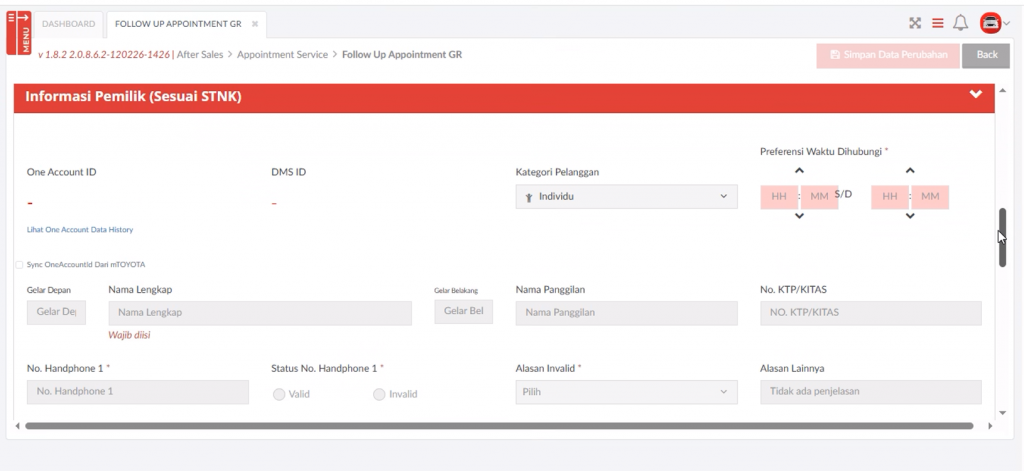Select Invalid for Status No. Handphone 1
The height and width of the screenshot is (471, 1024).
click(379, 394)
